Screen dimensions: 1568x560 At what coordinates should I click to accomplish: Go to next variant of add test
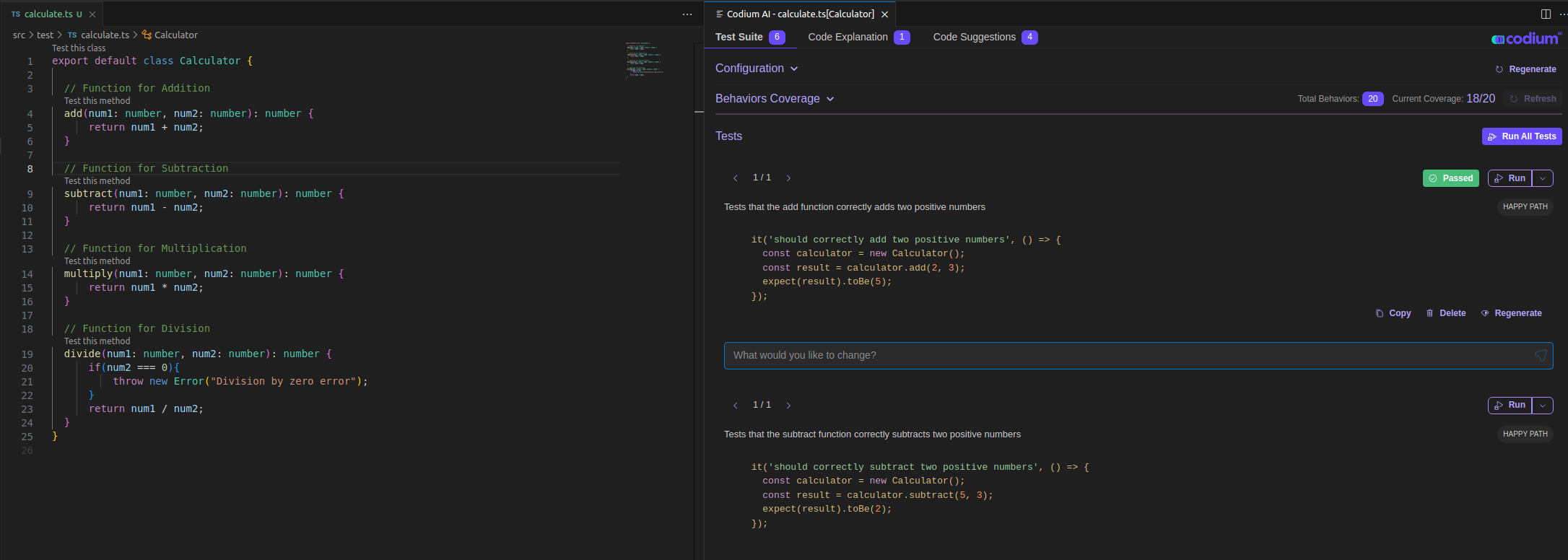(788, 178)
